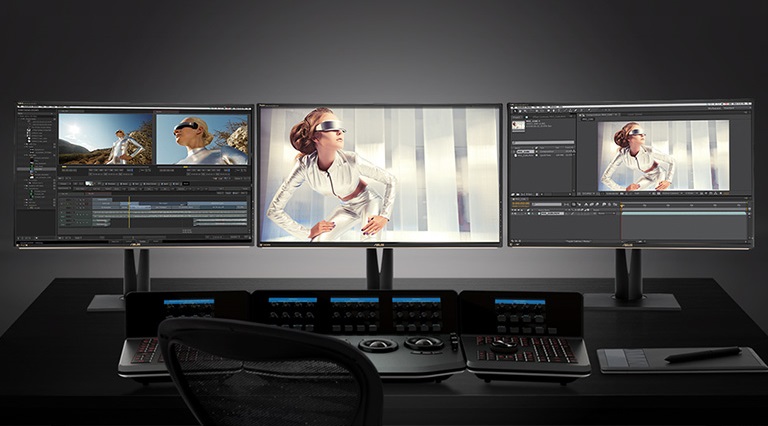Click the composition viewer image on the right monitor

click(664, 155)
